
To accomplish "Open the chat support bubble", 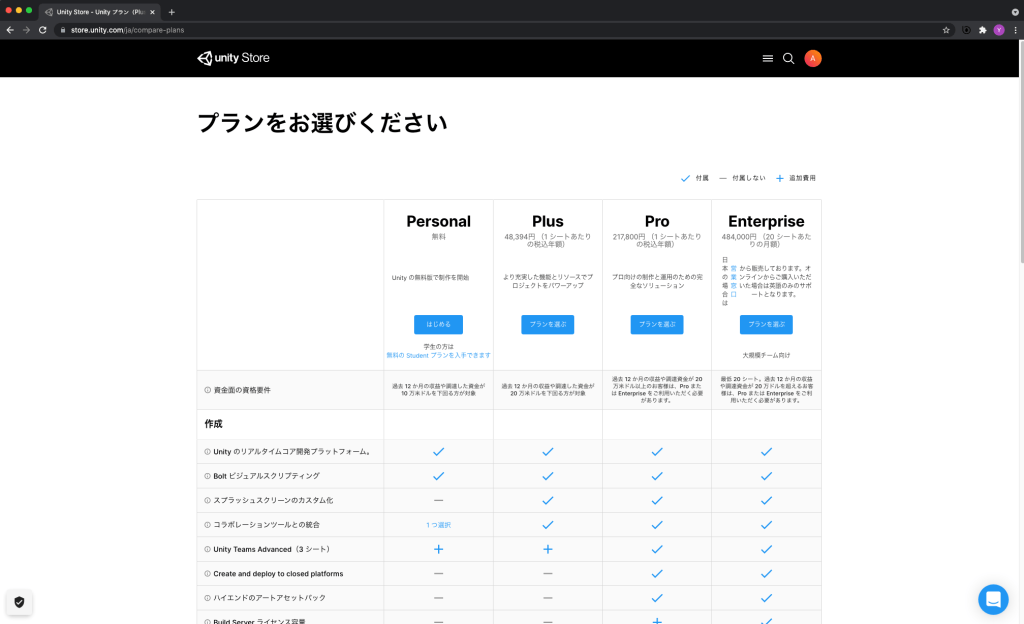I will [993, 599].
